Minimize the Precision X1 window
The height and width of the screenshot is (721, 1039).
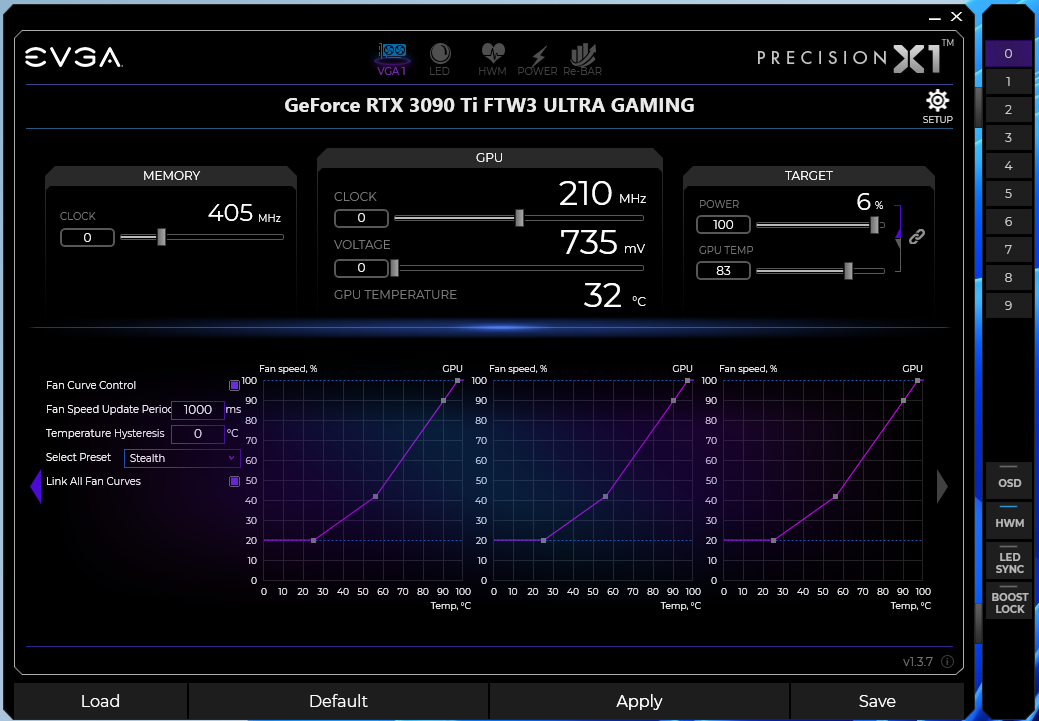point(935,18)
